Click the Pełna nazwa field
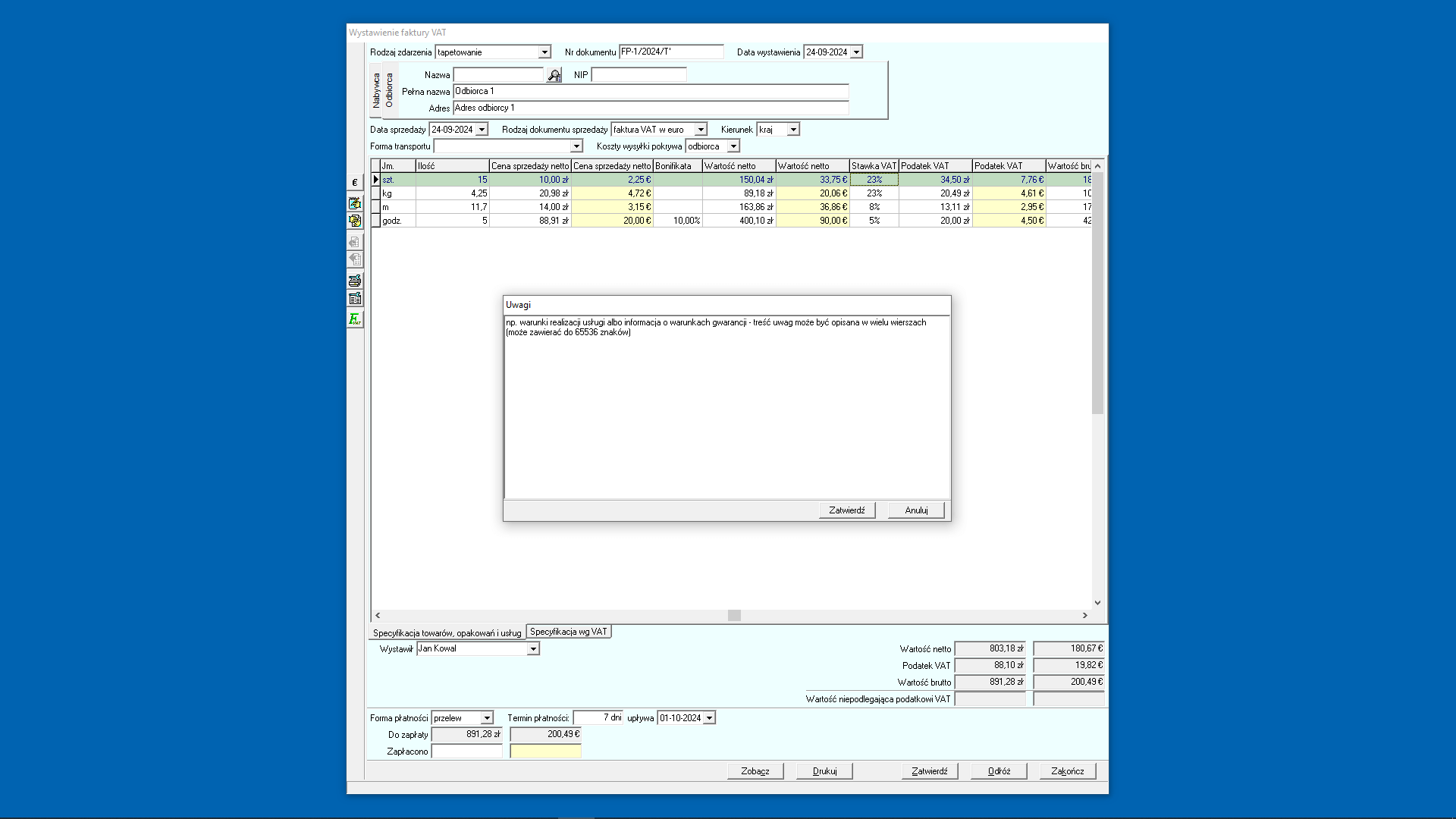 [x=651, y=92]
